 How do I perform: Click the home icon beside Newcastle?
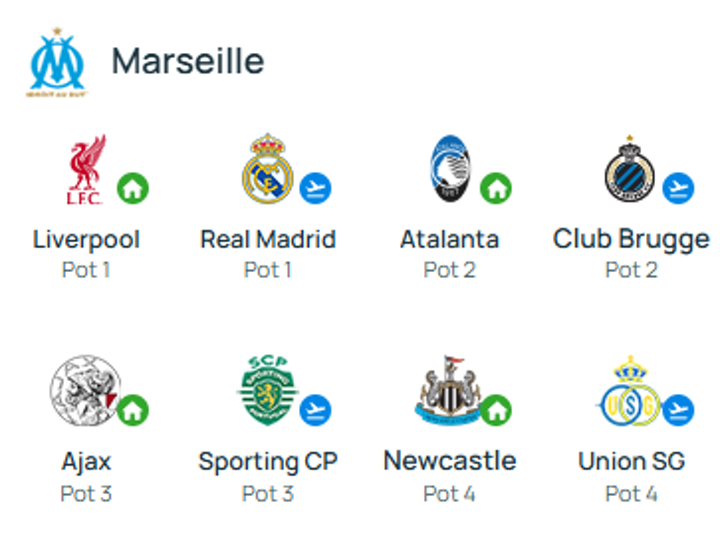(496, 409)
